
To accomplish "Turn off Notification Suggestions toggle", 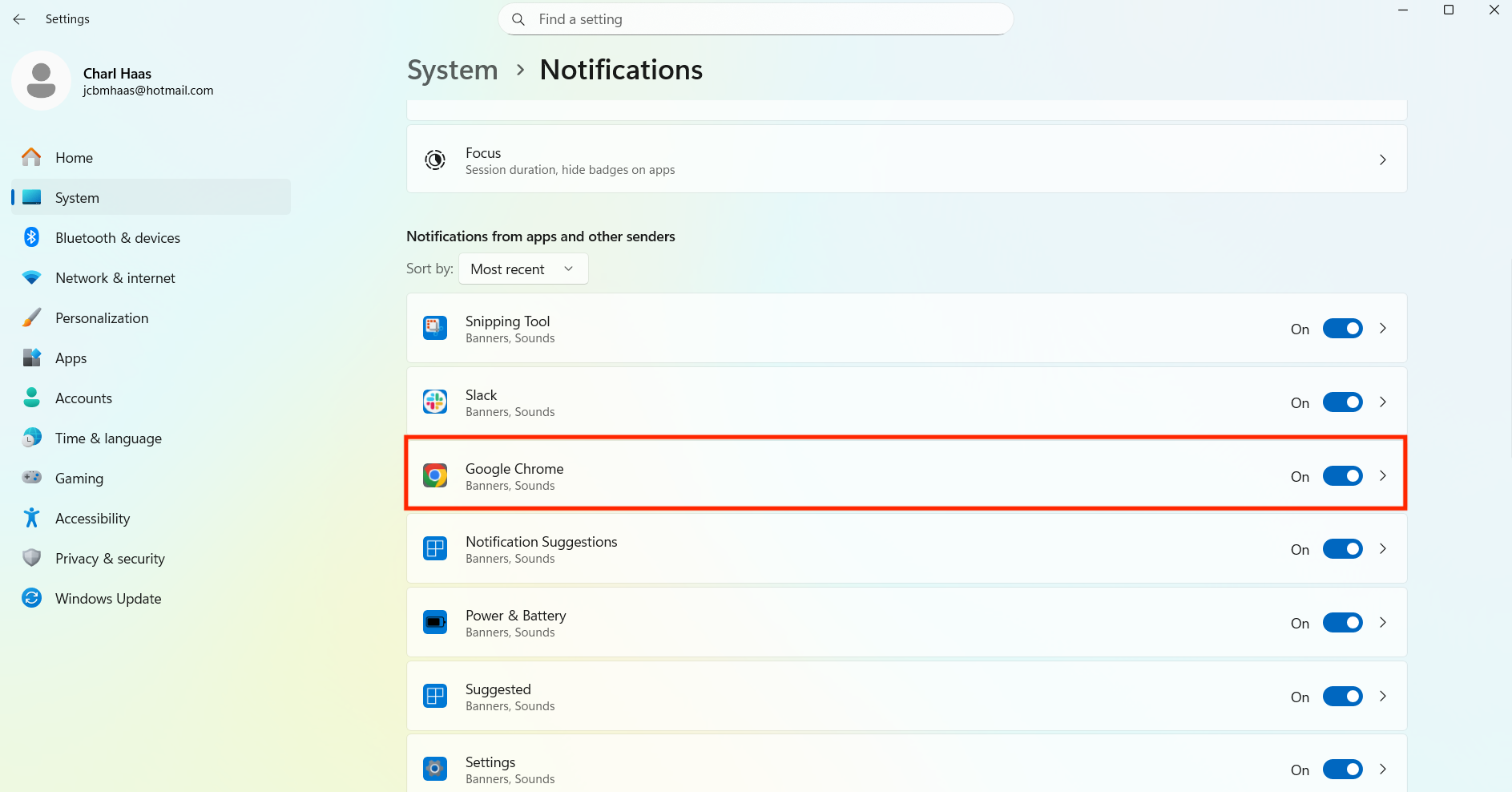I will coord(1342,548).
